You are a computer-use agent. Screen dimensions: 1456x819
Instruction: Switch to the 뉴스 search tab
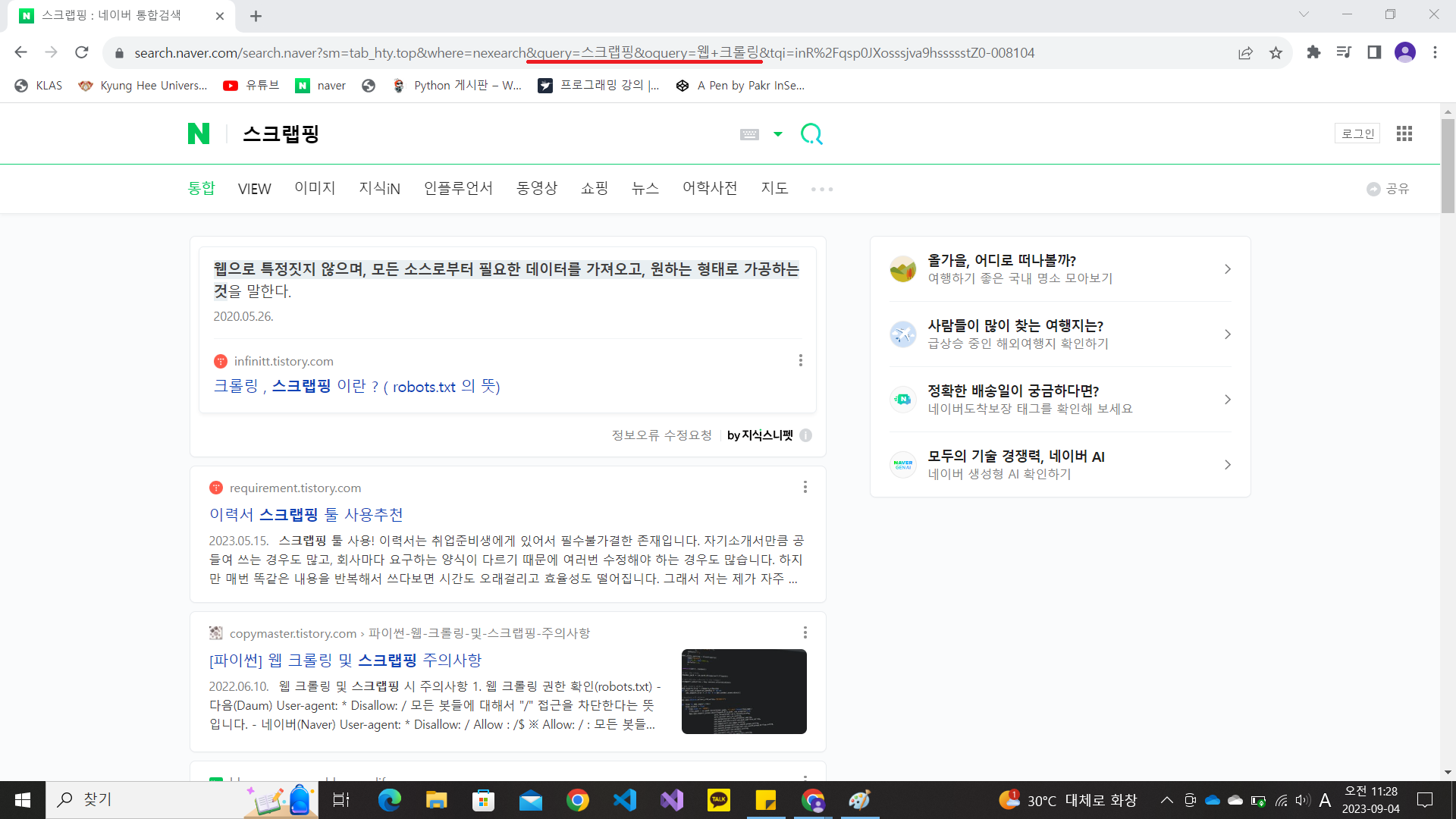pyautogui.click(x=645, y=188)
